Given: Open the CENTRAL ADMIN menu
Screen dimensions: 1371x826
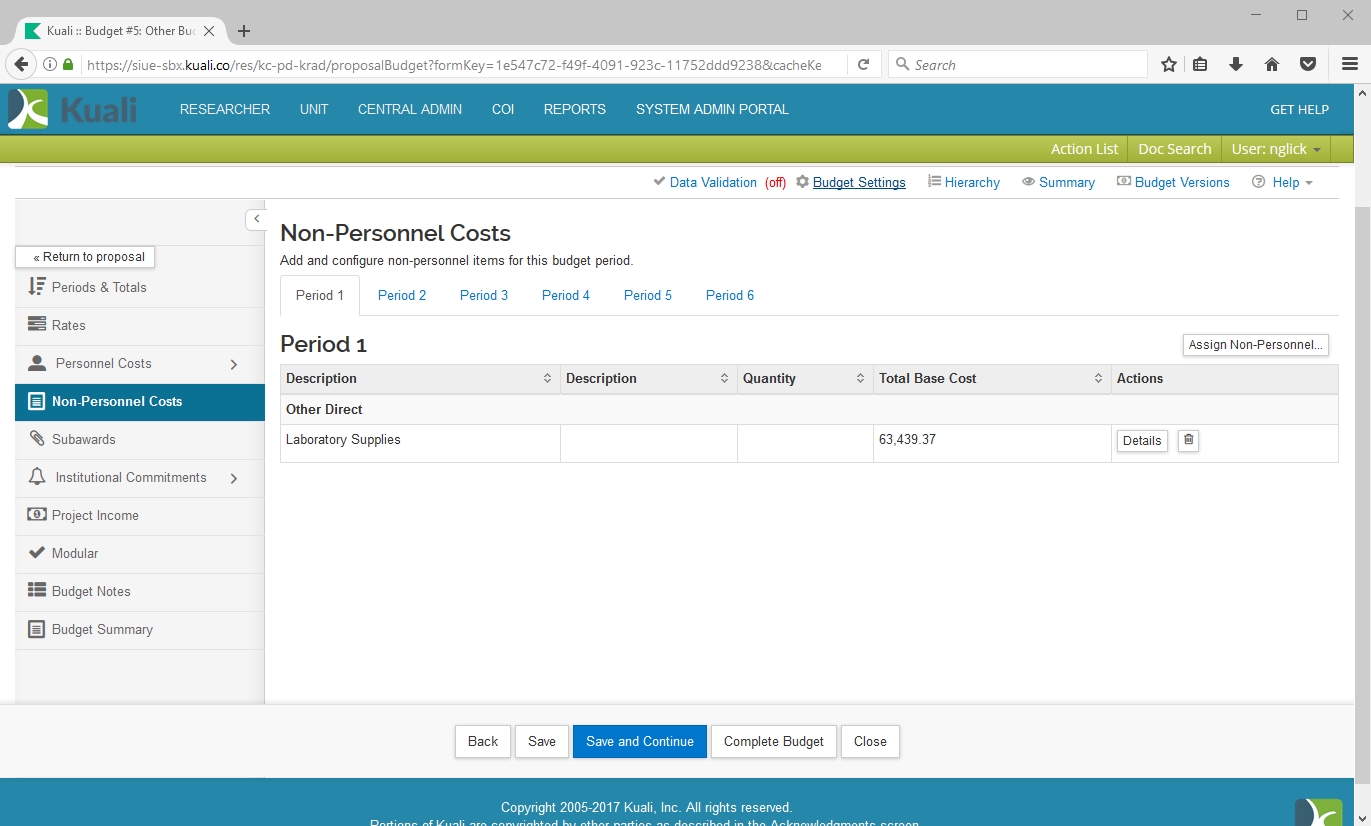Looking at the screenshot, I should tap(410, 109).
